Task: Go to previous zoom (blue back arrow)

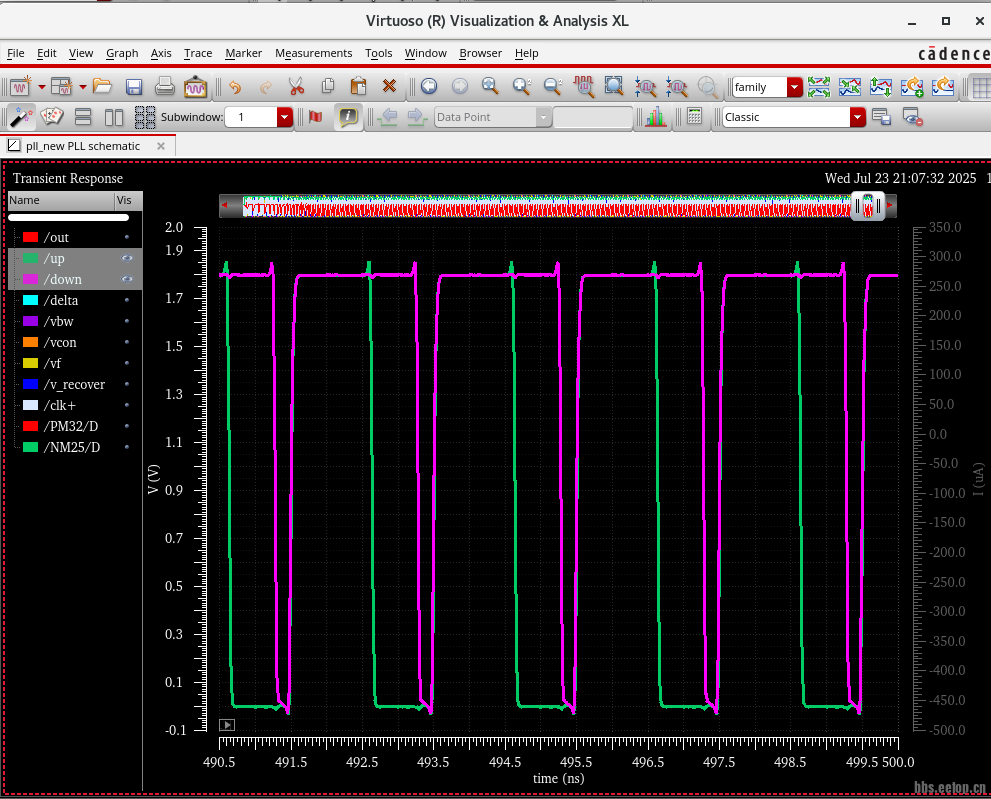Action: pyautogui.click(x=429, y=86)
